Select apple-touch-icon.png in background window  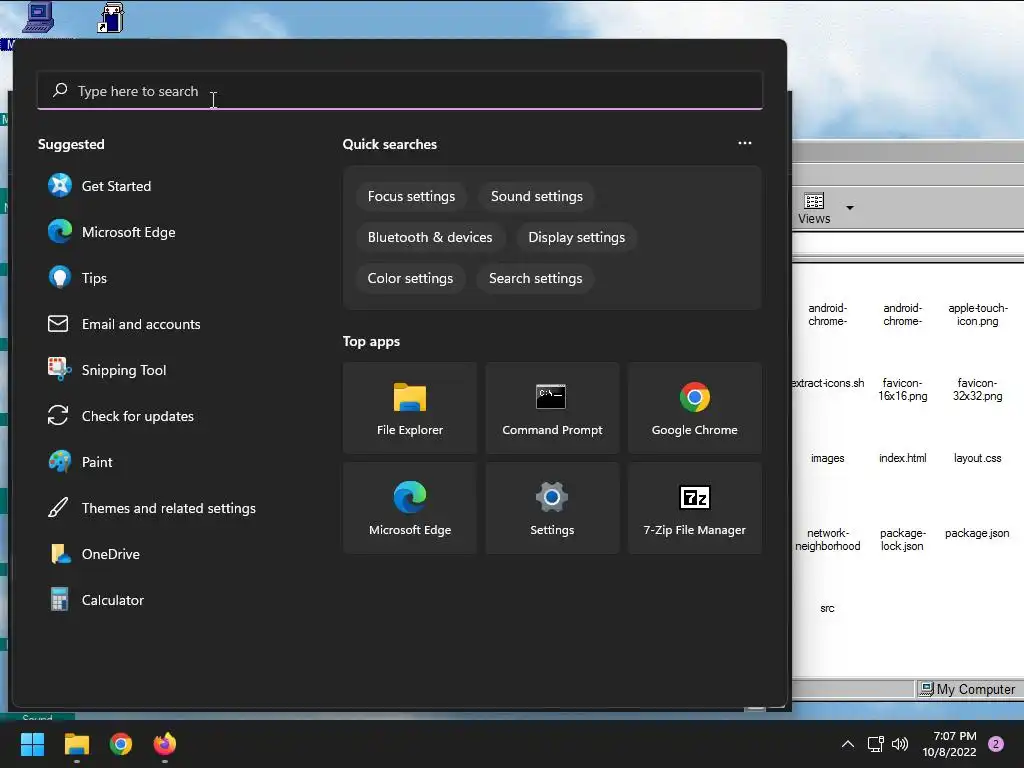click(978, 314)
